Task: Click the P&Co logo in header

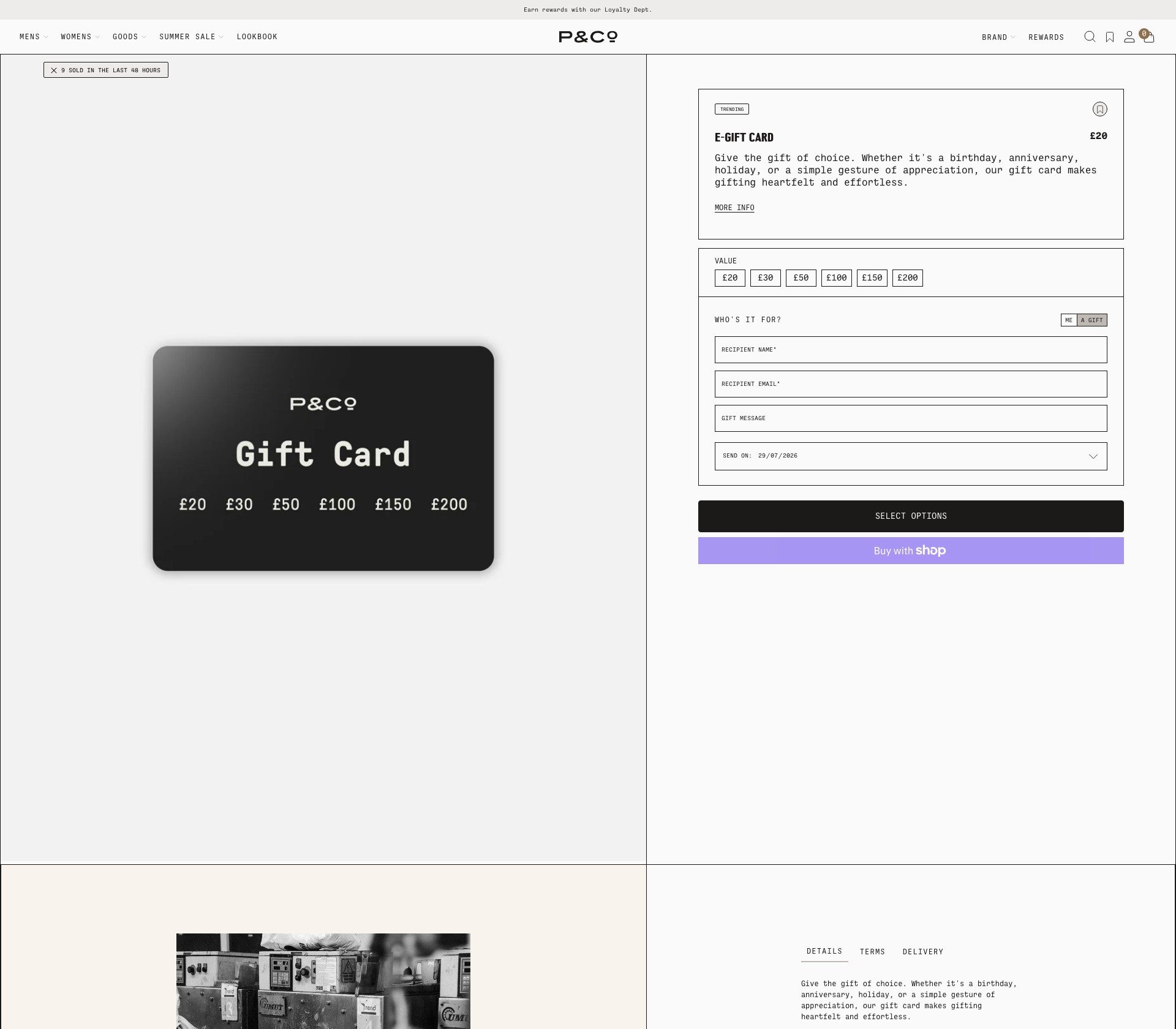Action: (588, 37)
